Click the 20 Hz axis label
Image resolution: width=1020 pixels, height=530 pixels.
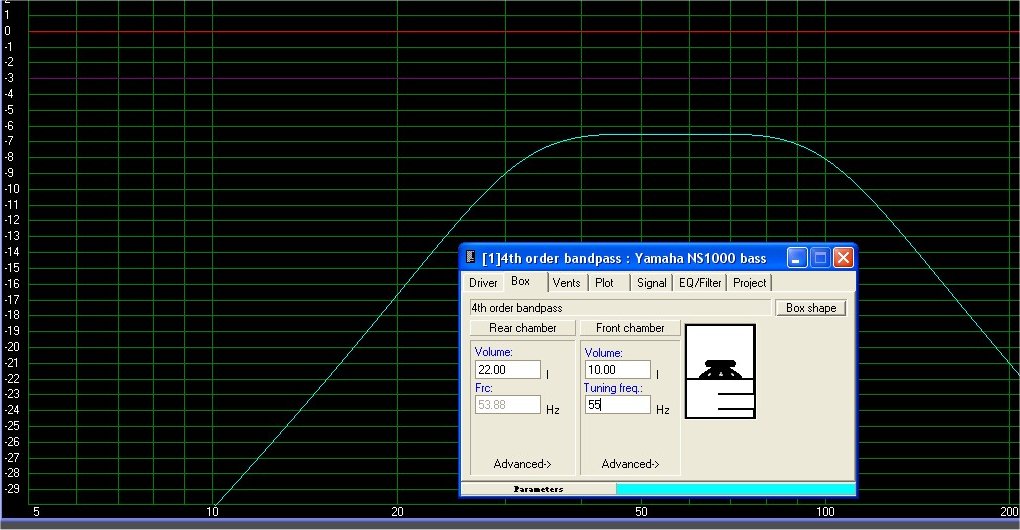pyautogui.click(x=397, y=512)
